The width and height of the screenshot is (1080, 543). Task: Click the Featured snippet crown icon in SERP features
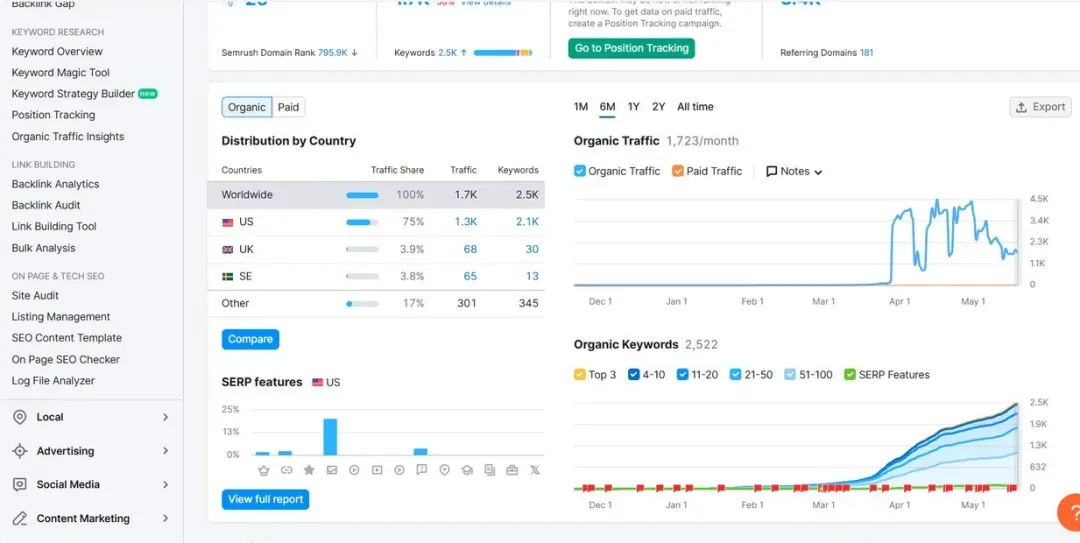point(262,470)
